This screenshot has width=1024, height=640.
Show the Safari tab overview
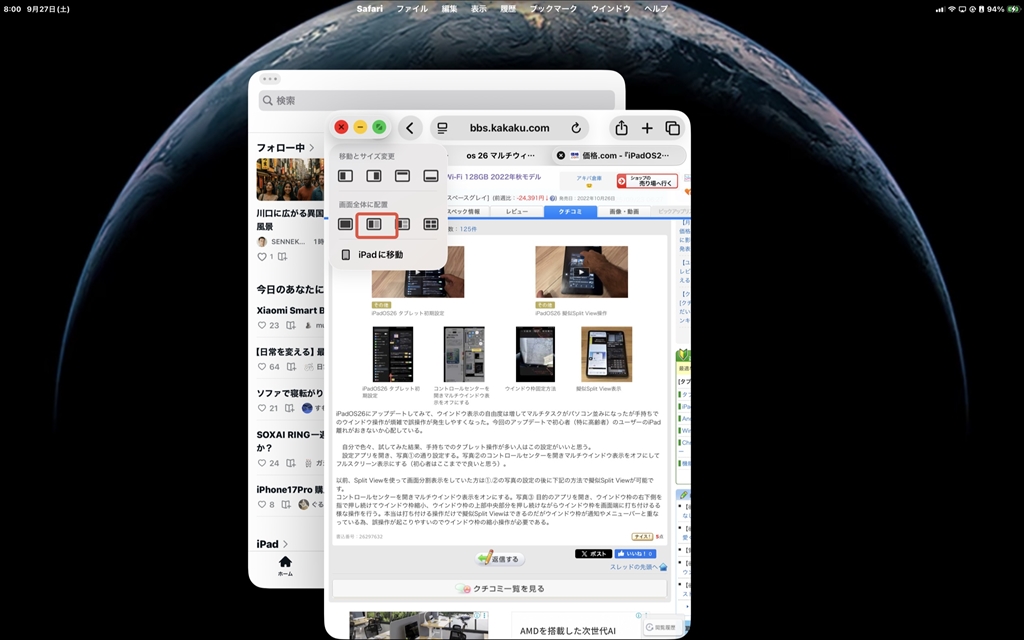[672, 128]
